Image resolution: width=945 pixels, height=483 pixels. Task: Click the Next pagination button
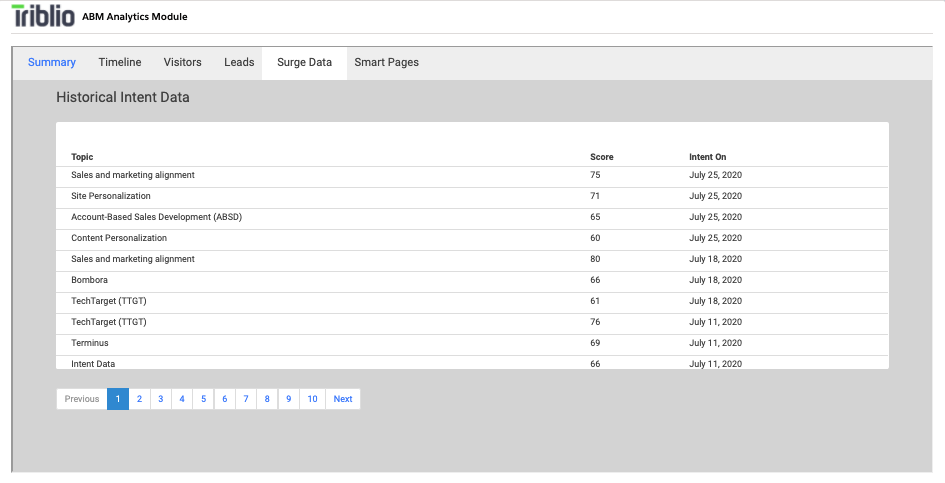pyautogui.click(x=343, y=399)
